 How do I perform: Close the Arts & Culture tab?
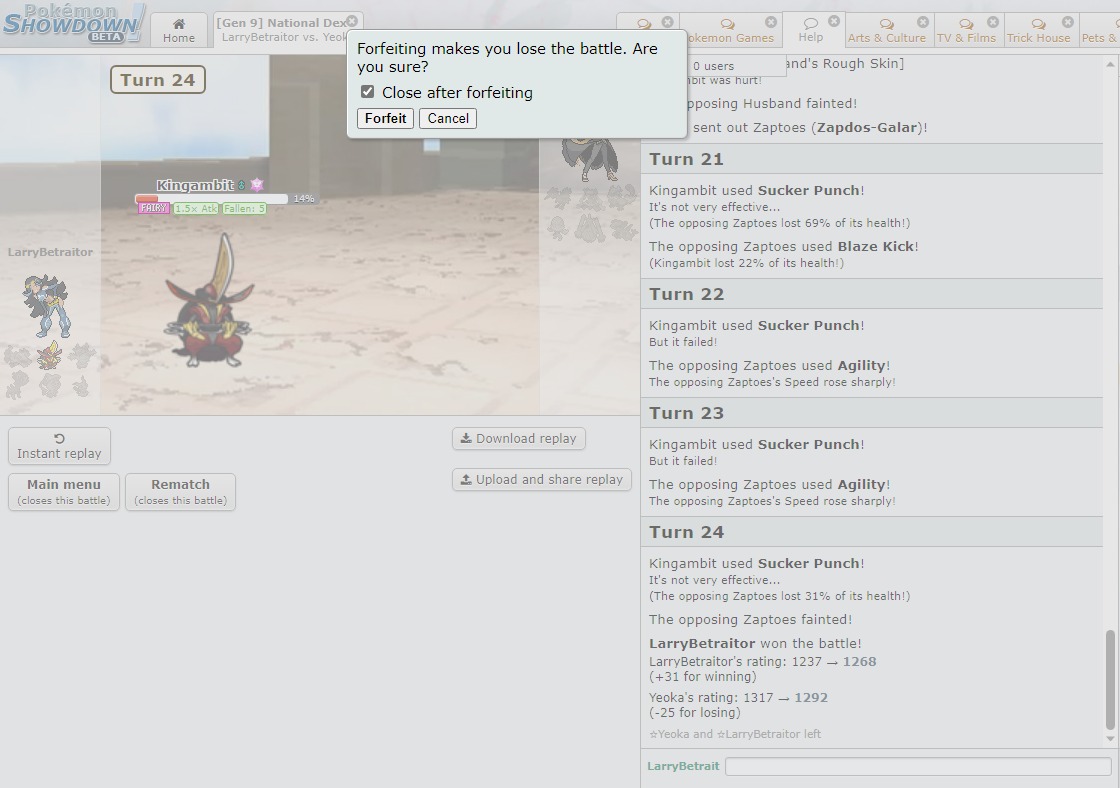(923, 22)
